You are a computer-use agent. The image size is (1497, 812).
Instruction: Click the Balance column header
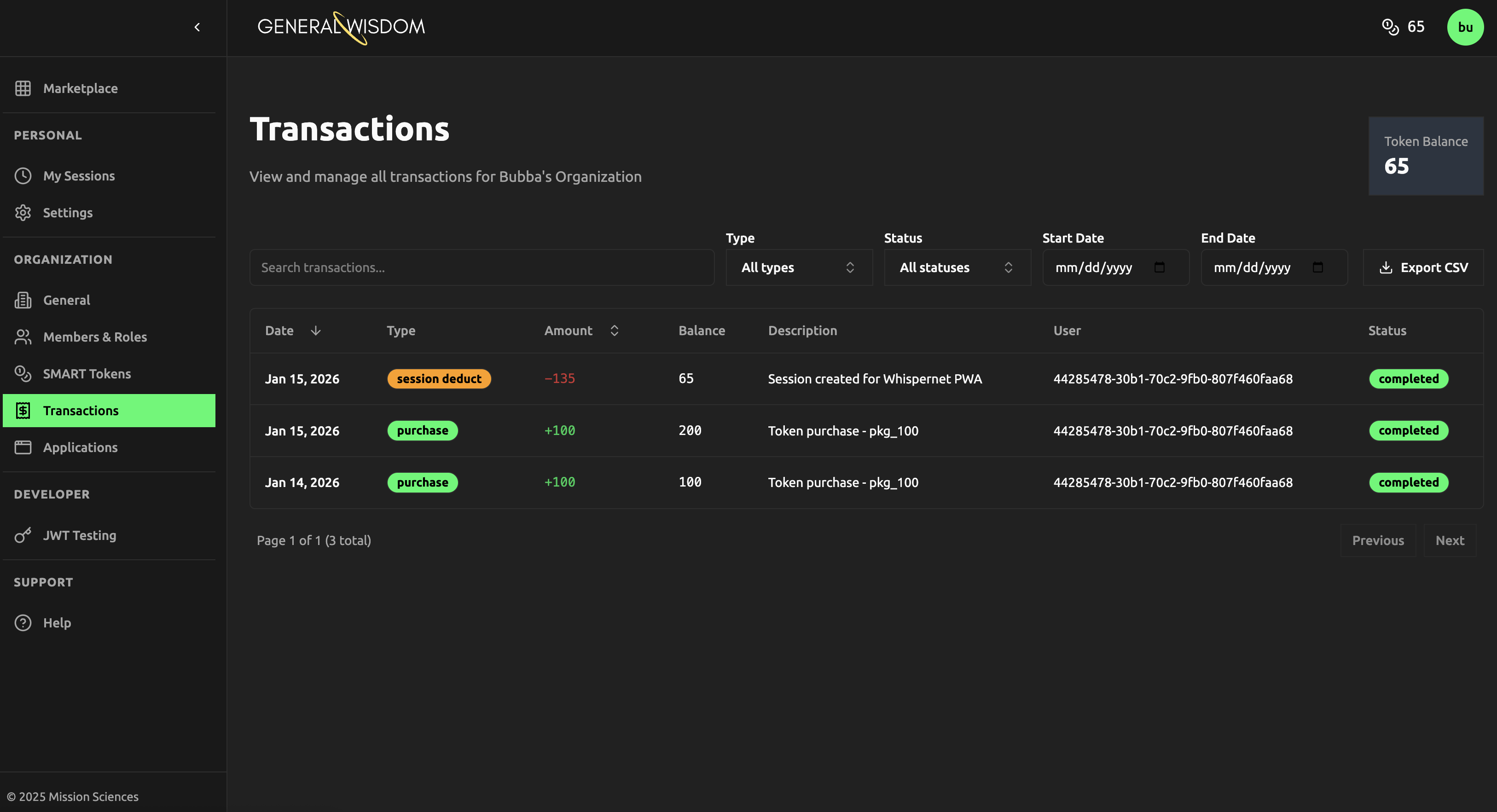coord(702,331)
